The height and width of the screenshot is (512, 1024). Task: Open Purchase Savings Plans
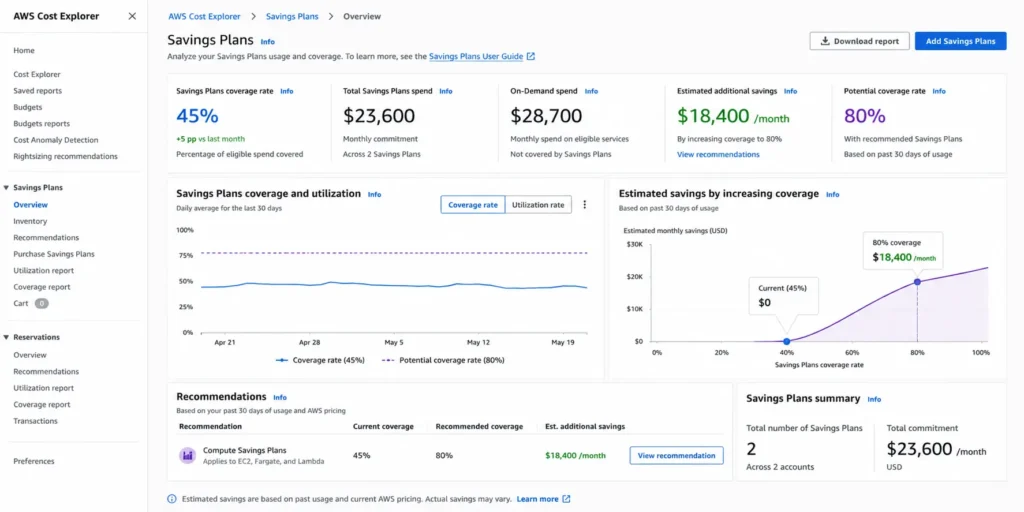point(54,254)
